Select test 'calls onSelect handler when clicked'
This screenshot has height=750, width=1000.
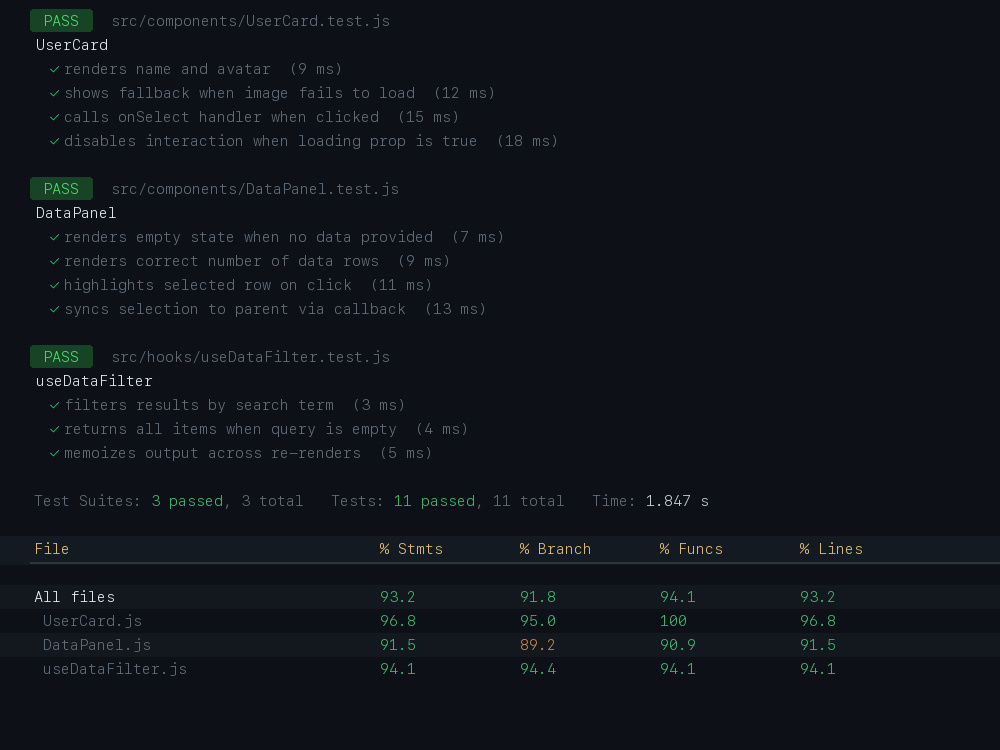coord(221,117)
